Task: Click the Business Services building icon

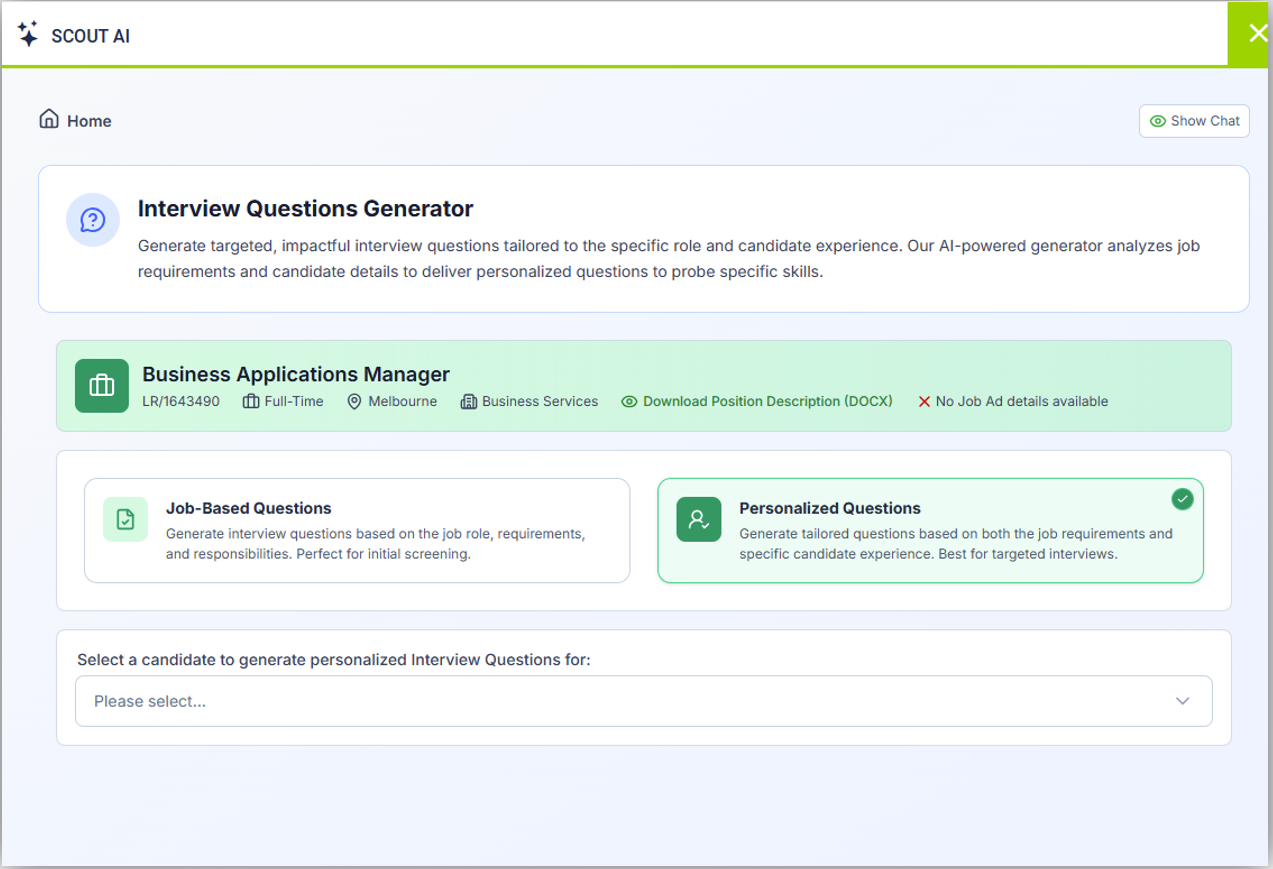Action: click(x=468, y=402)
